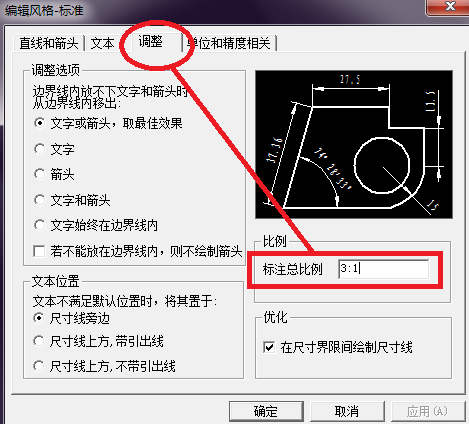Viewport: 469px width, 424px height.
Task: Open the 文本 tab
Action: (x=102, y=43)
